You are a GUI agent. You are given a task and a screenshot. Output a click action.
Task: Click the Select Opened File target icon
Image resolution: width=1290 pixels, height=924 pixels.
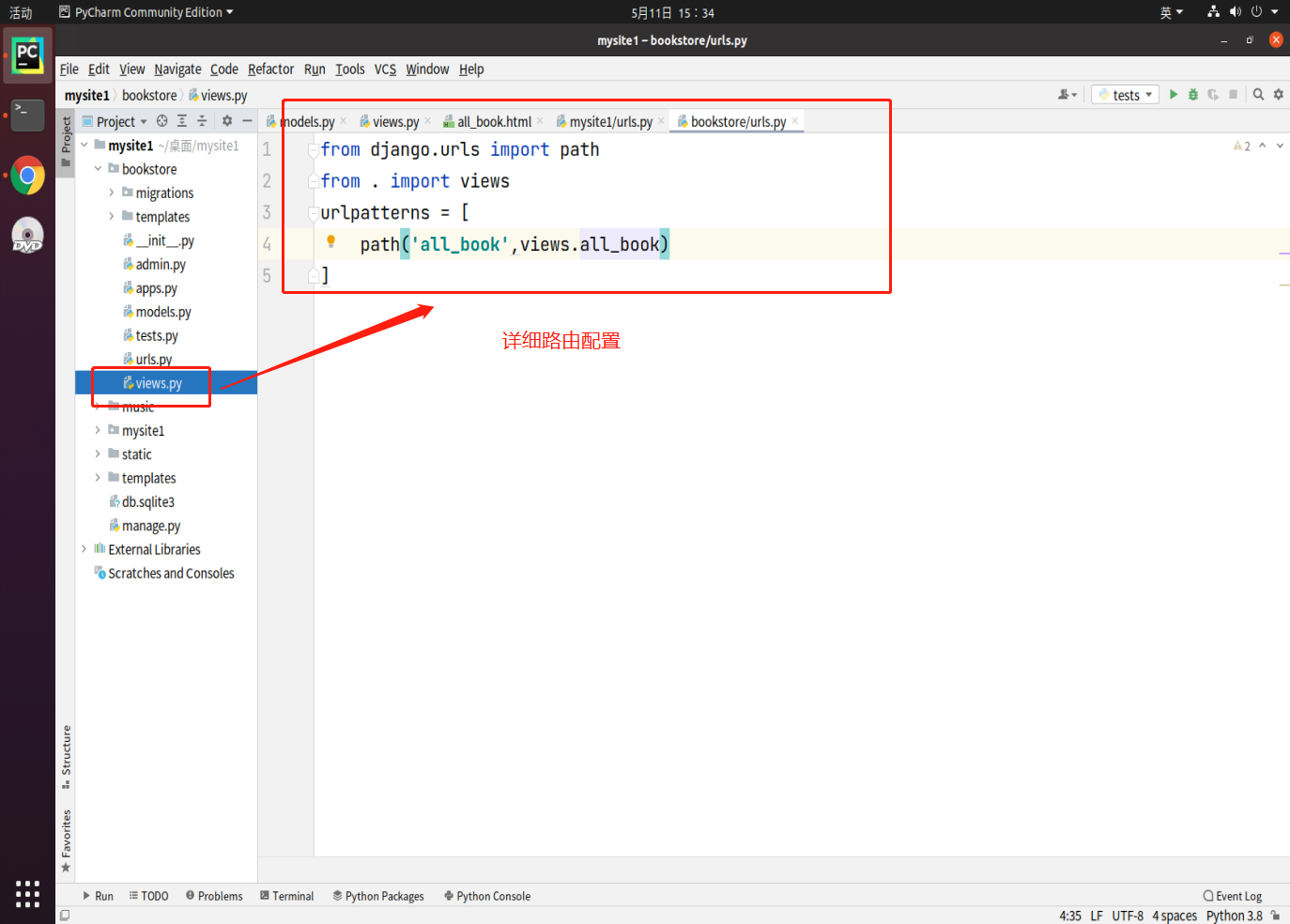pos(161,121)
